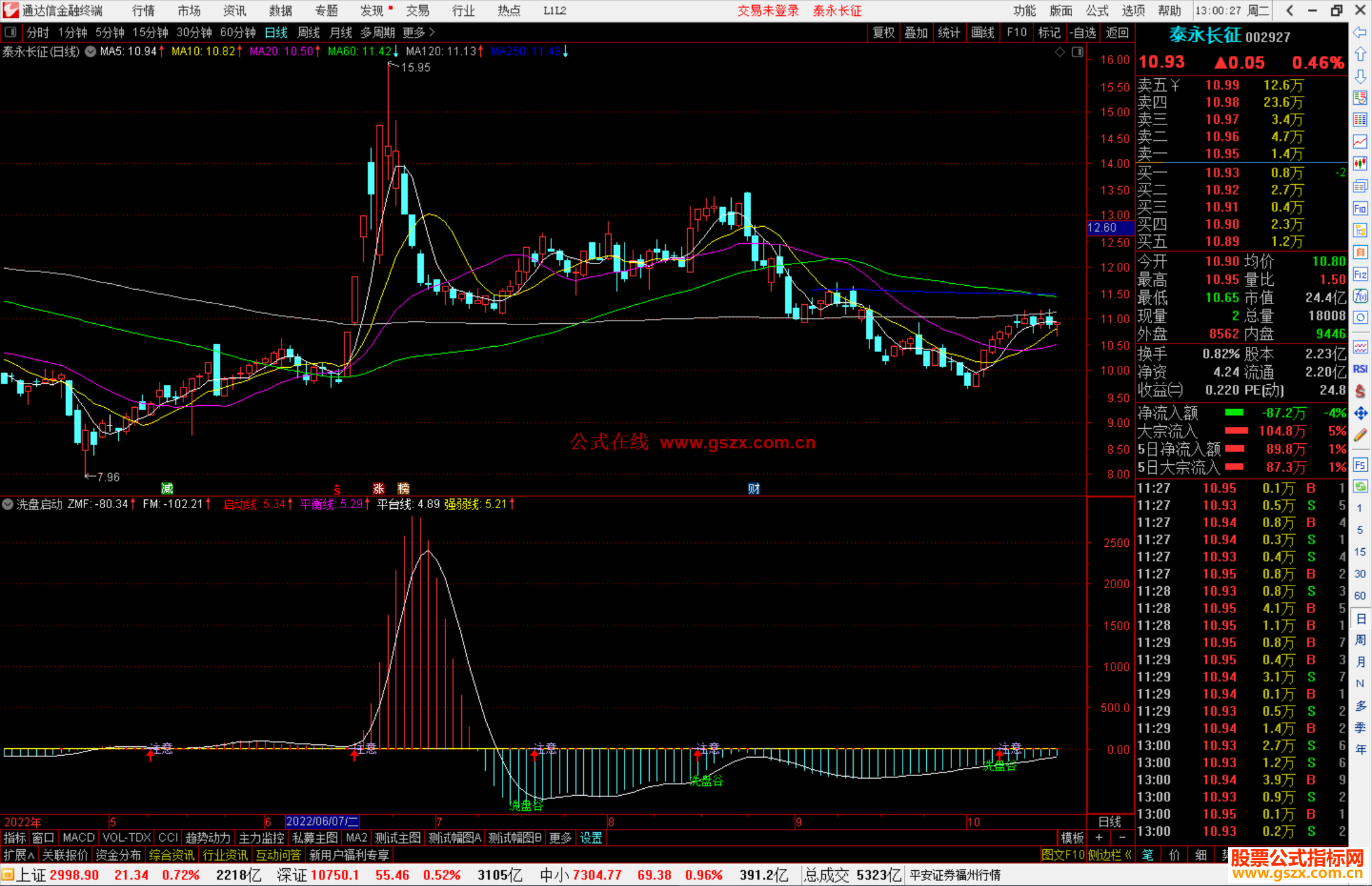Open the f(x) formula manager icon
This screenshot has width=1372, height=886.
tap(1360, 296)
